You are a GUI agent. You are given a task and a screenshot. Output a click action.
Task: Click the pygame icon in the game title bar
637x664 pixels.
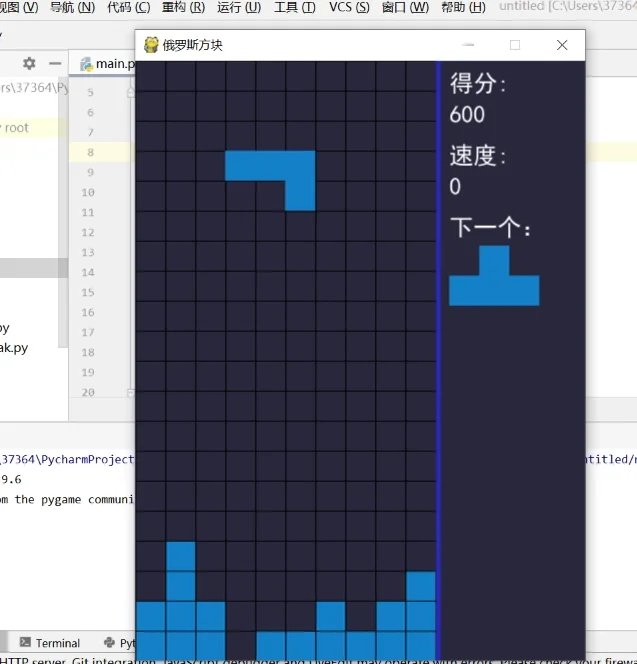point(151,45)
